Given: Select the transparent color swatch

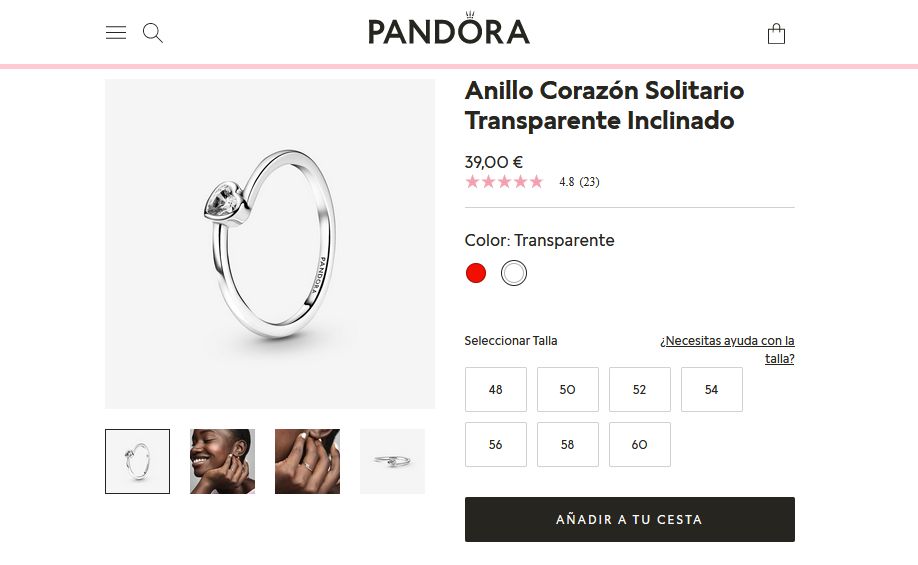Looking at the screenshot, I should [514, 273].
